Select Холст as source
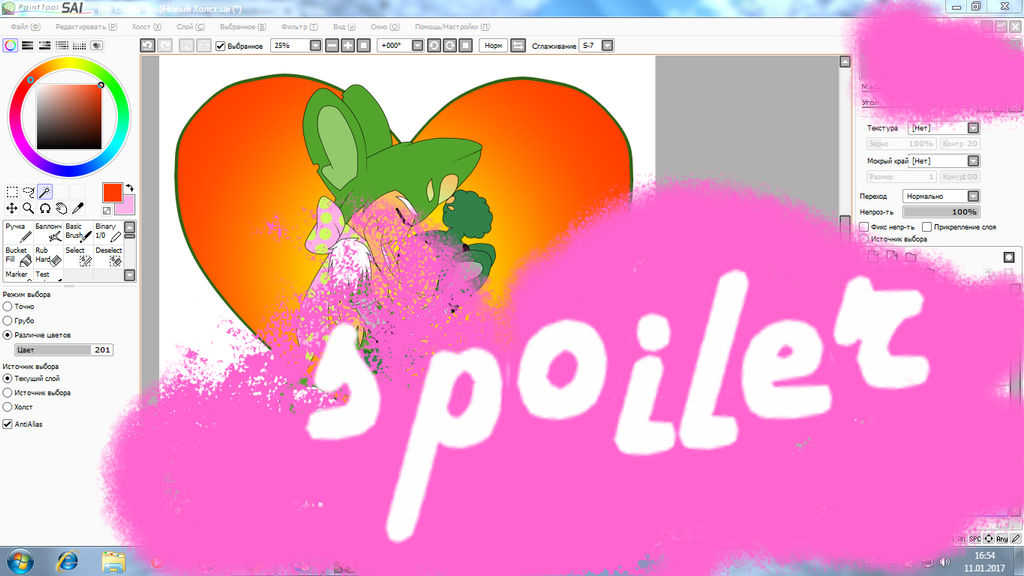Image resolution: width=1024 pixels, height=576 pixels. pos(8,407)
